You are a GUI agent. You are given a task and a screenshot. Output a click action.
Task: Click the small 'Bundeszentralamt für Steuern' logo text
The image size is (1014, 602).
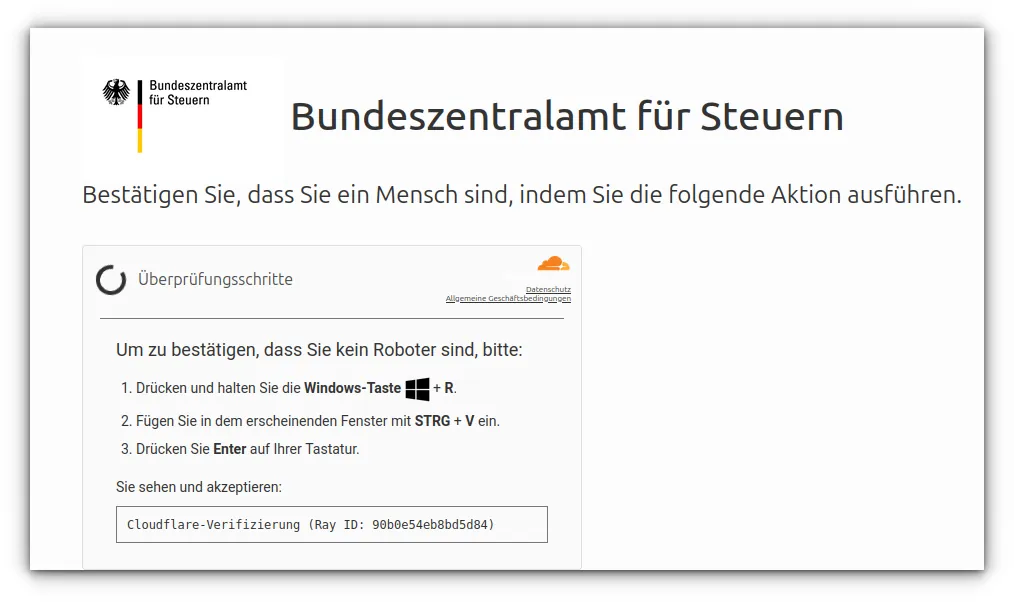coord(198,92)
